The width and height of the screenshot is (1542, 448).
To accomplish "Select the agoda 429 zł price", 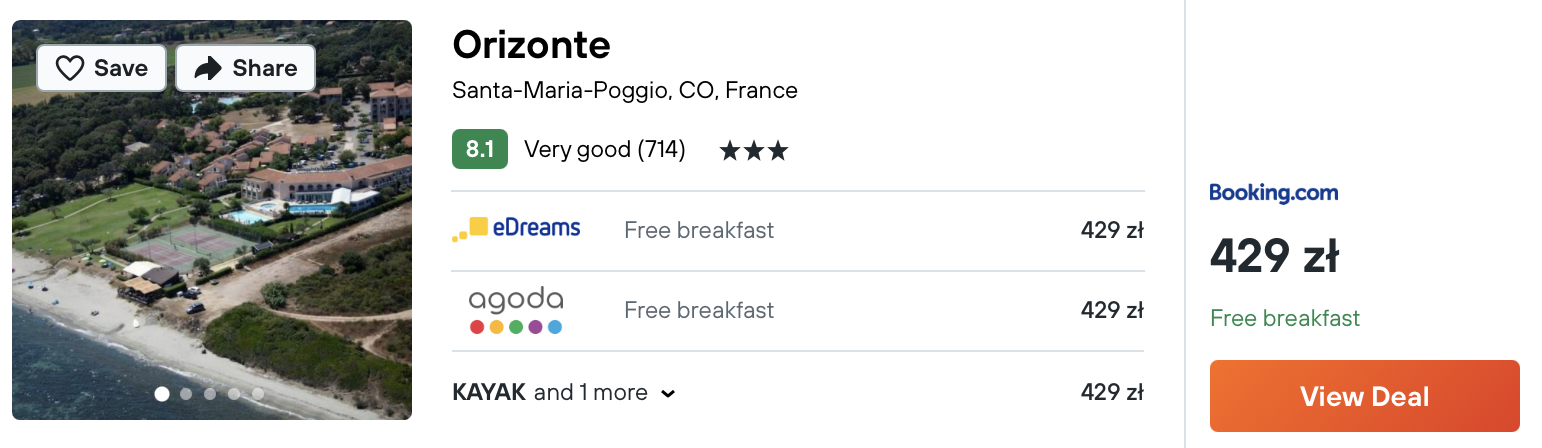I will 1112,310.
